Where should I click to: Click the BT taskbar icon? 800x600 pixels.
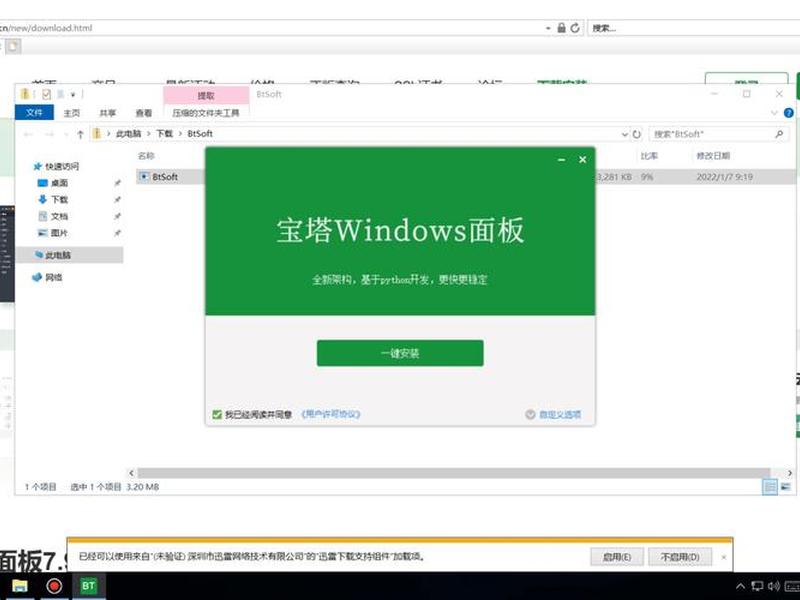(x=88, y=586)
